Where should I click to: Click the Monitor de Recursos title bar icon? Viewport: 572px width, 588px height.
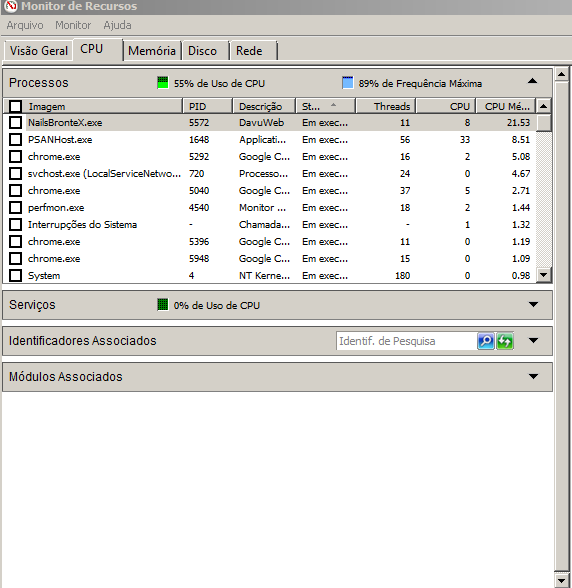pyautogui.click(x=11, y=6)
